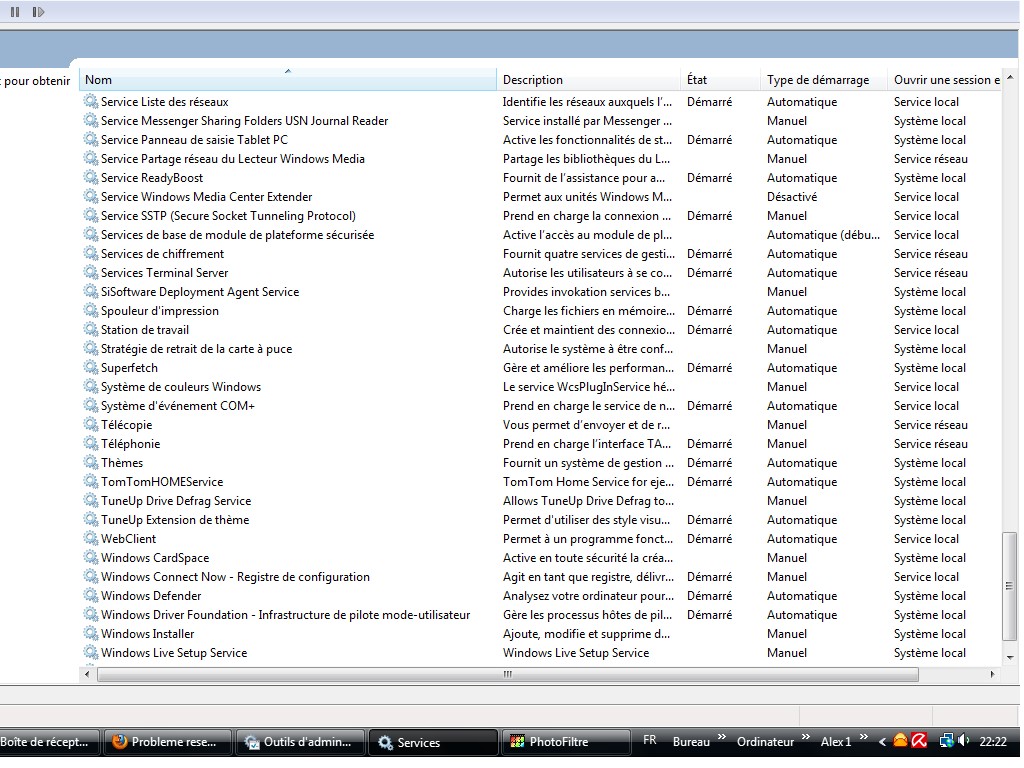Click the 'Automatique (débu...' startup type cell
The image size is (1024, 768).
tap(824, 234)
